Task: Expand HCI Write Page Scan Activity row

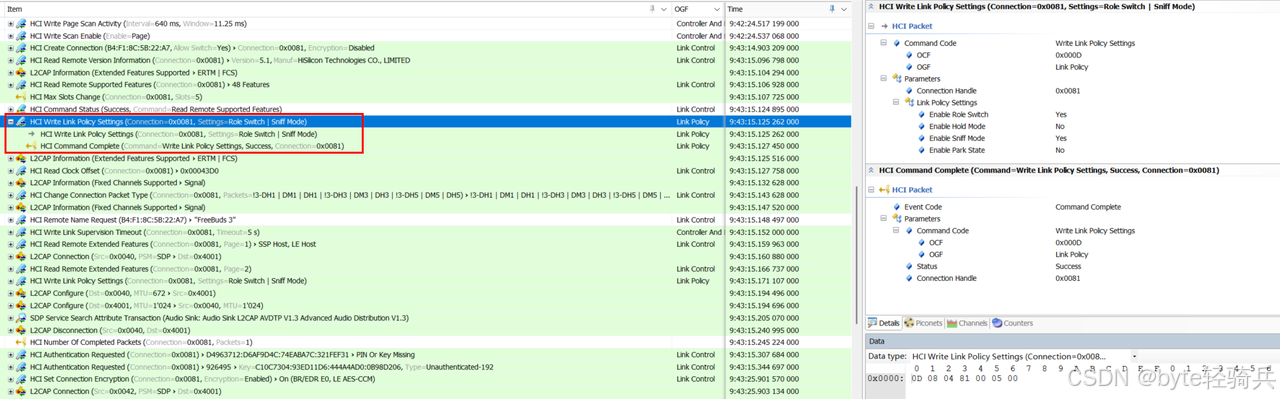Action: [x=10, y=23]
